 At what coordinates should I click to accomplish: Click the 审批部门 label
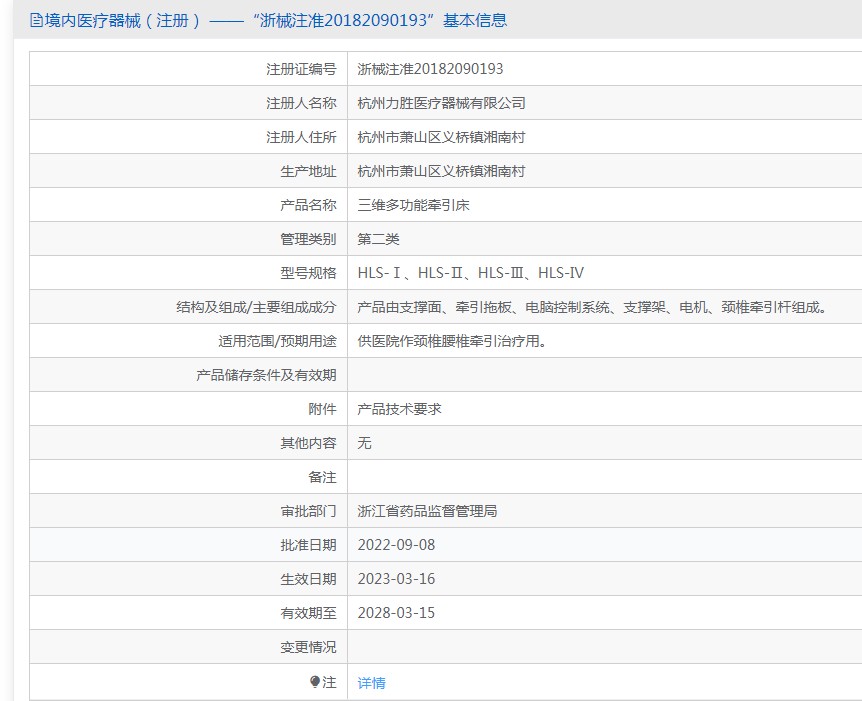308,511
